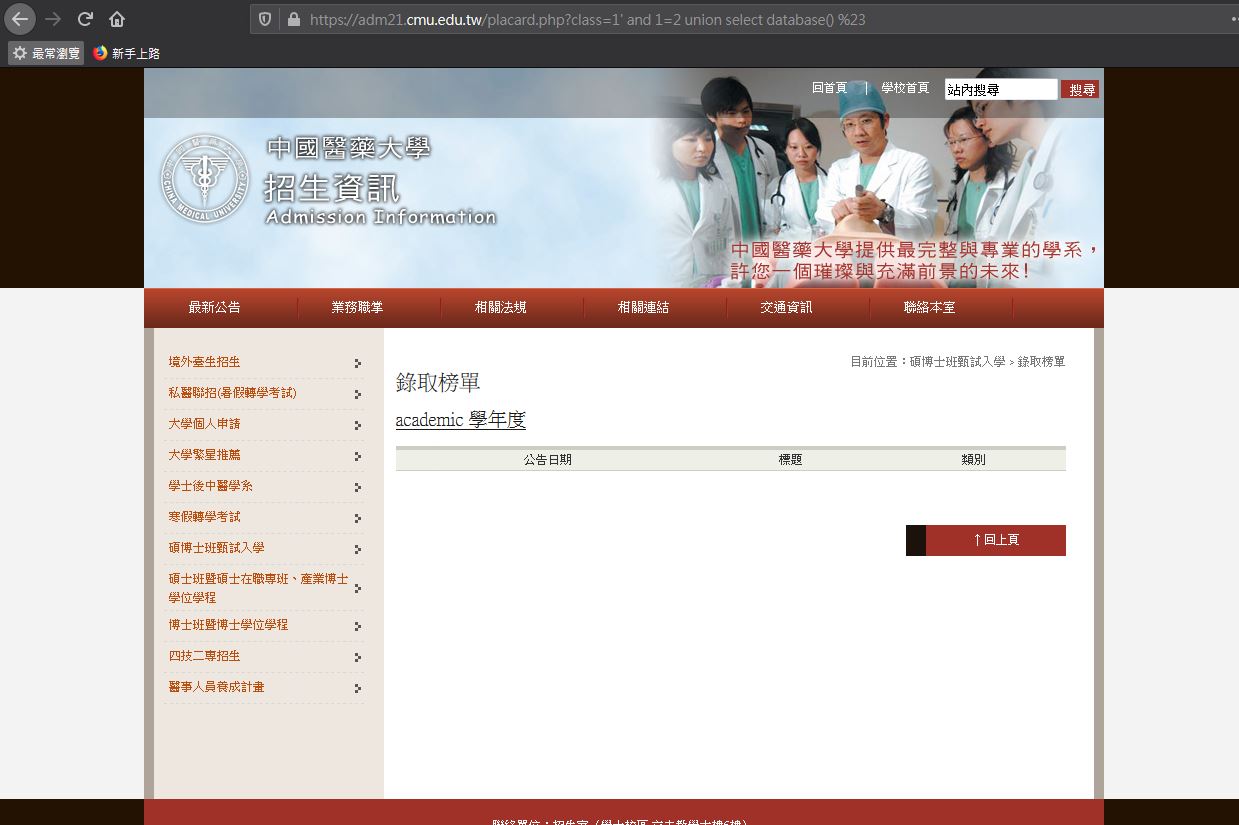The height and width of the screenshot is (825, 1239).
Task: Expand arrow beside 境外臺生招生
Action: (x=358, y=364)
